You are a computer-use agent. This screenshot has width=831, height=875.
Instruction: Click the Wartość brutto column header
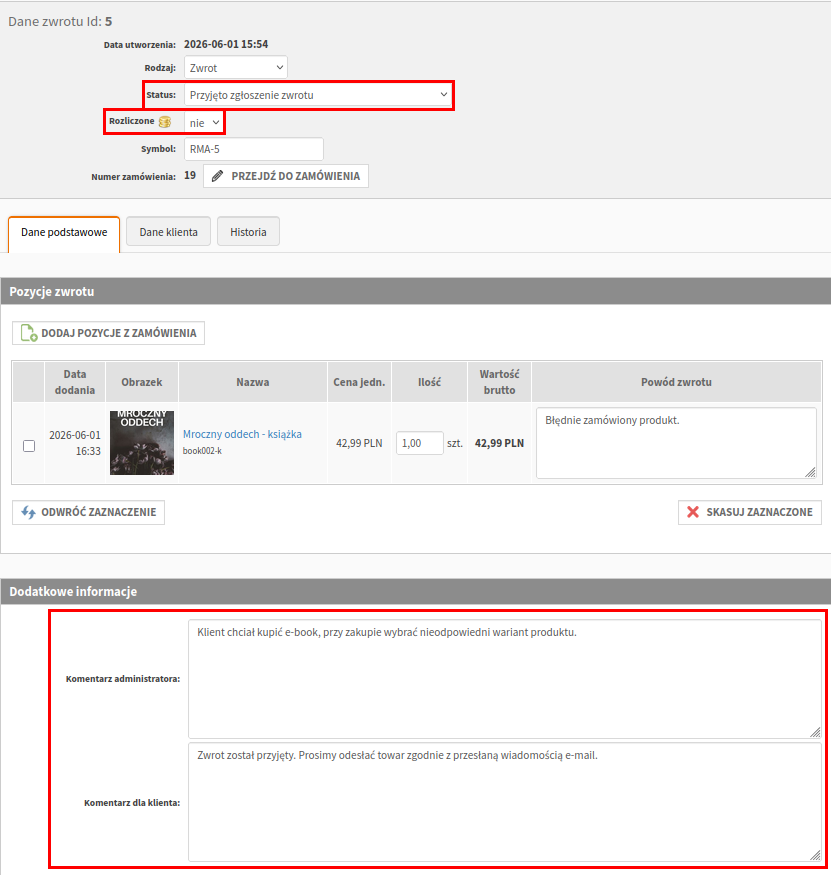click(499, 382)
